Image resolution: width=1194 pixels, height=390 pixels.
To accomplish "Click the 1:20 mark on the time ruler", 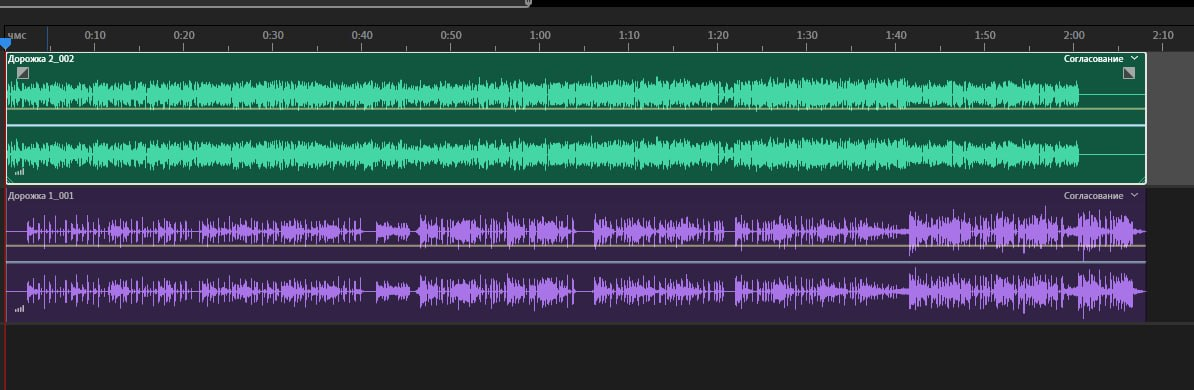I will pos(718,35).
